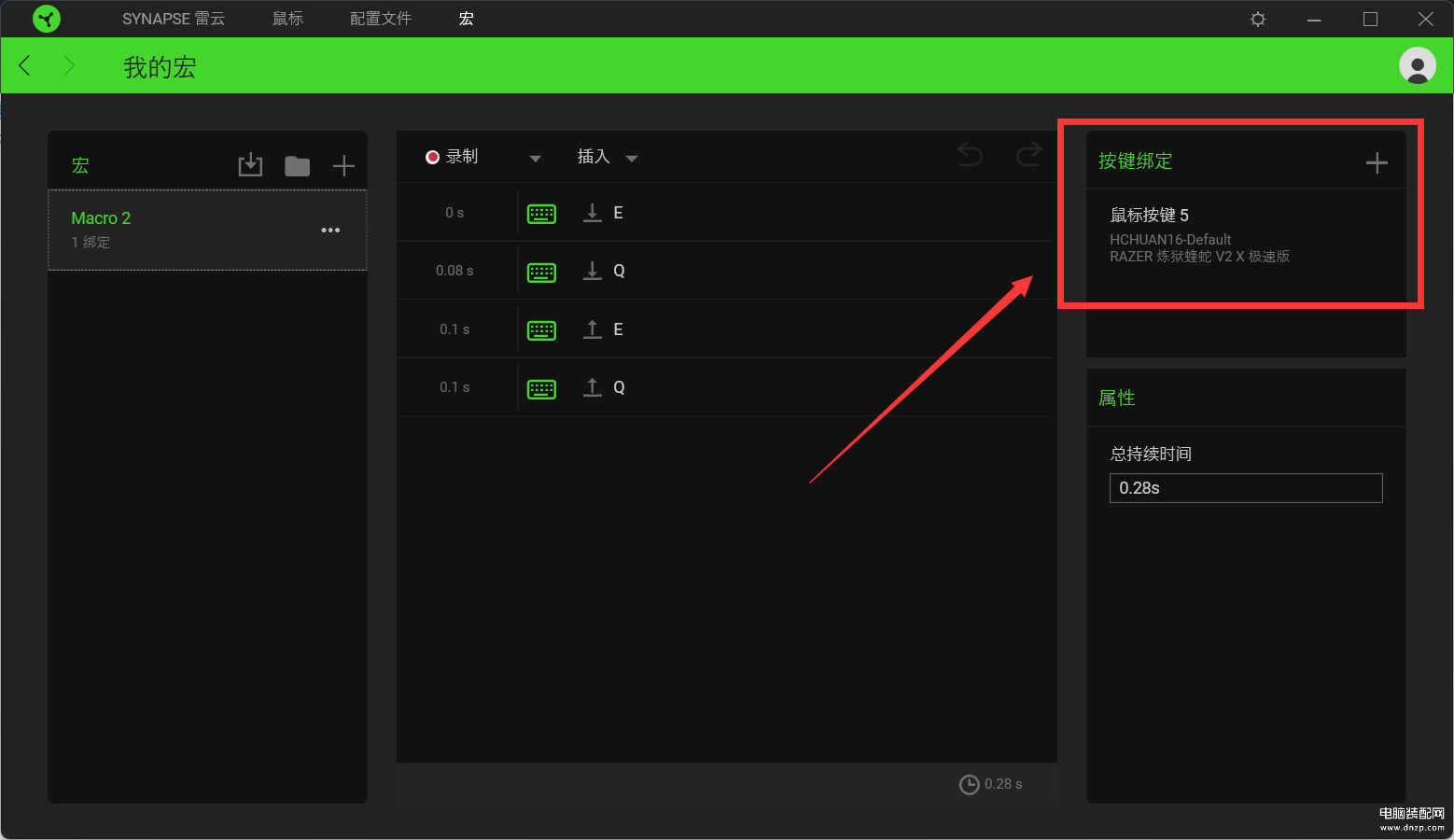
Task: Click the Razer Synapse logo icon
Action: tap(46, 19)
